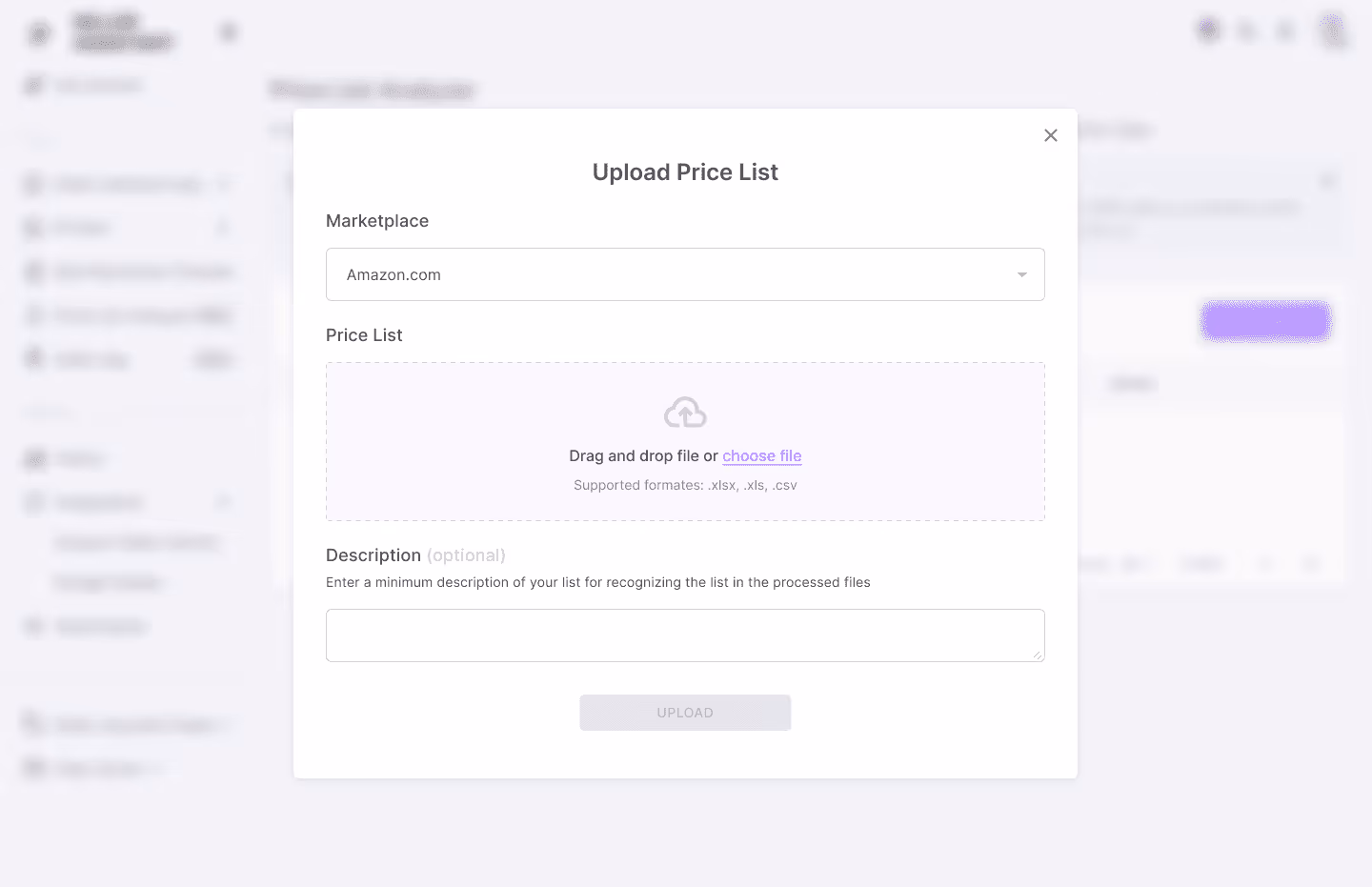Click the 'Supported formates' hint text
This screenshot has width=1372, height=887.
685,485
